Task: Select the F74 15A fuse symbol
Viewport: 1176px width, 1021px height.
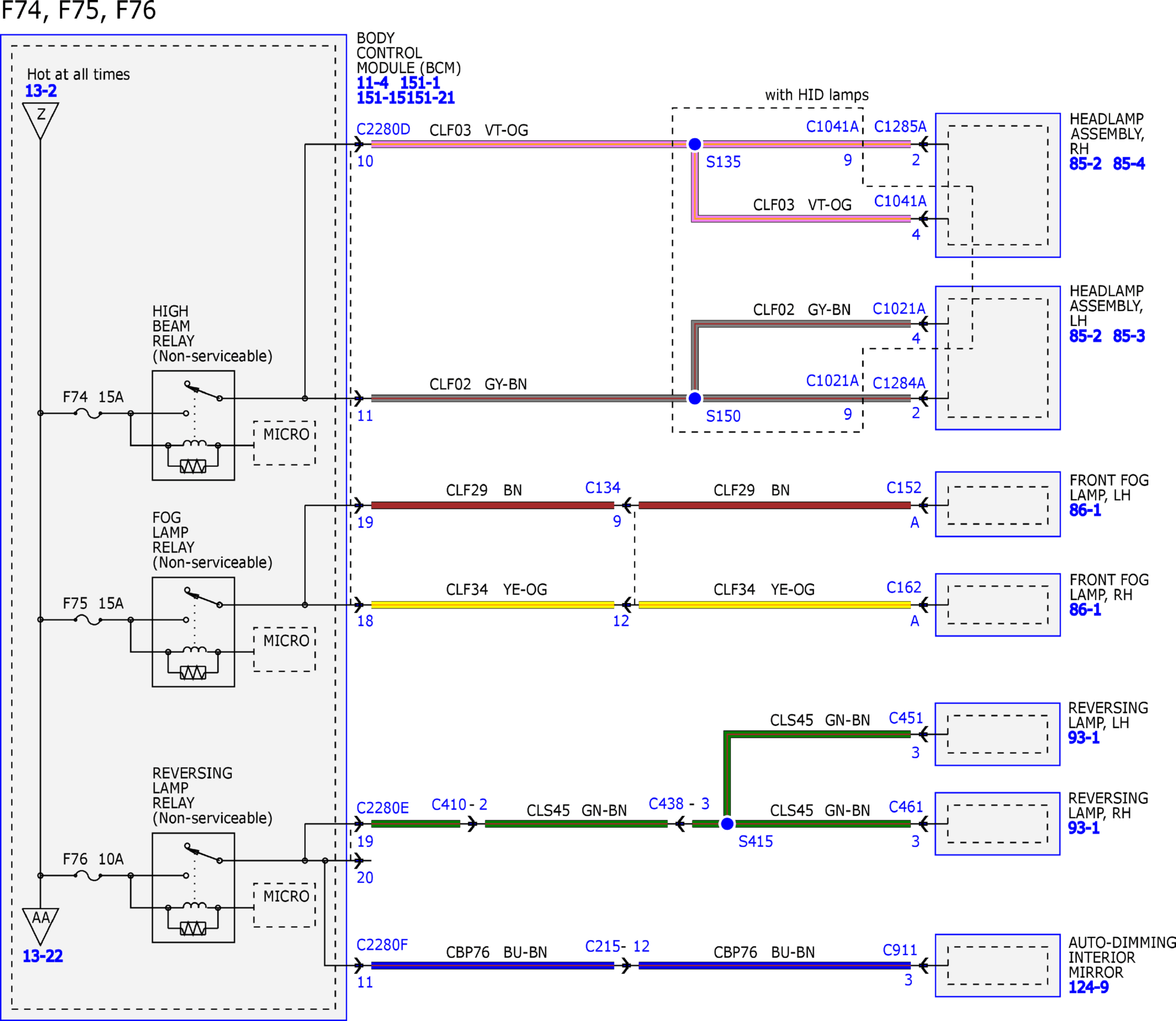Action: point(88,413)
